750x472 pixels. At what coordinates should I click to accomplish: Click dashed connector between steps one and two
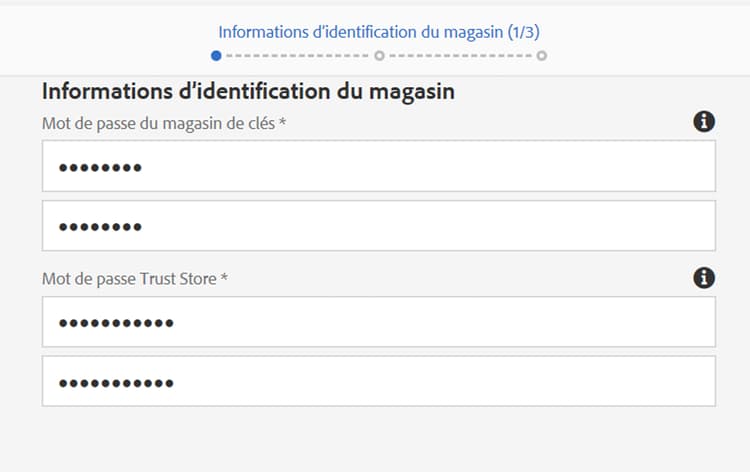(x=298, y=56)
